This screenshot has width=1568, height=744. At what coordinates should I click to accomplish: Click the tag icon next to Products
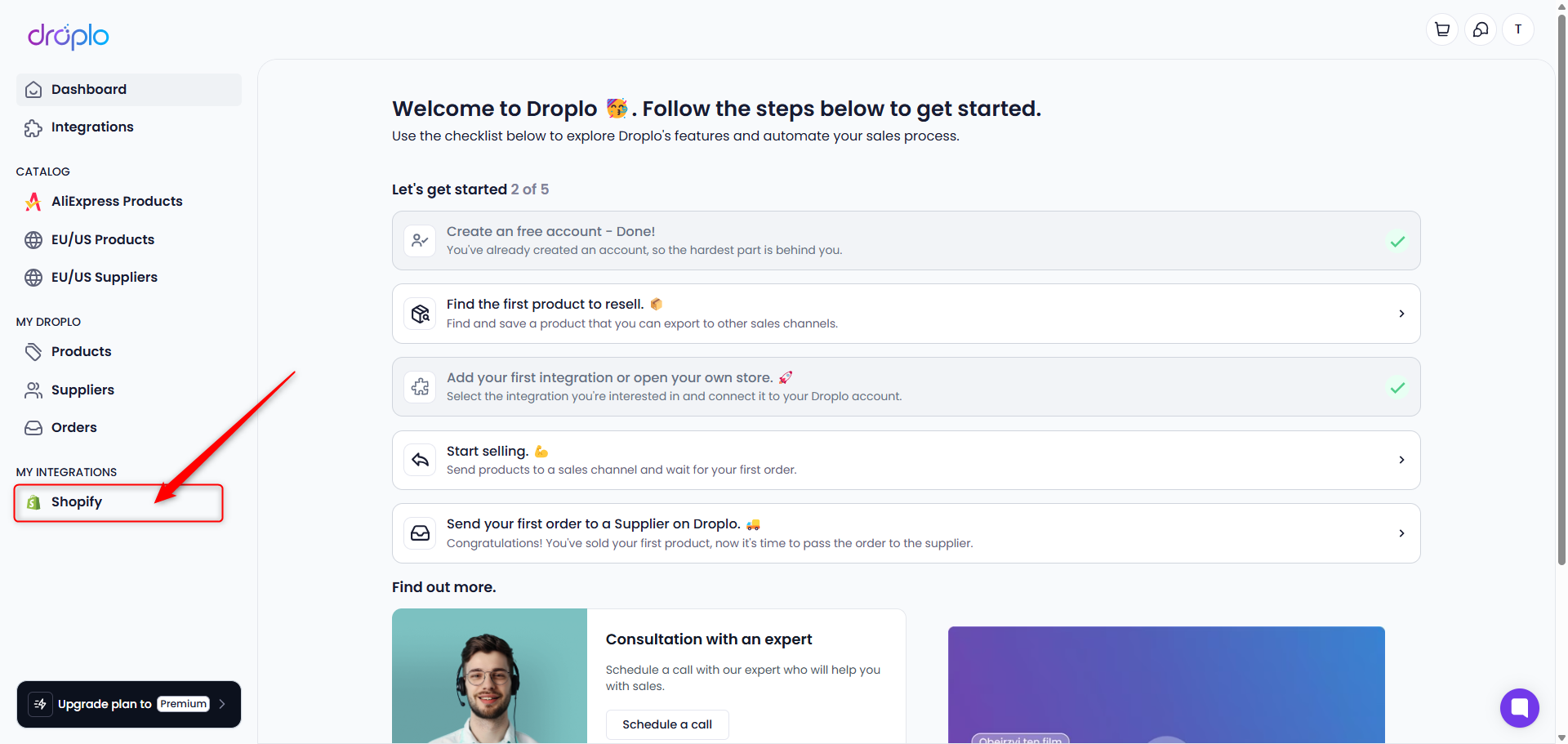tap(33, 352)
